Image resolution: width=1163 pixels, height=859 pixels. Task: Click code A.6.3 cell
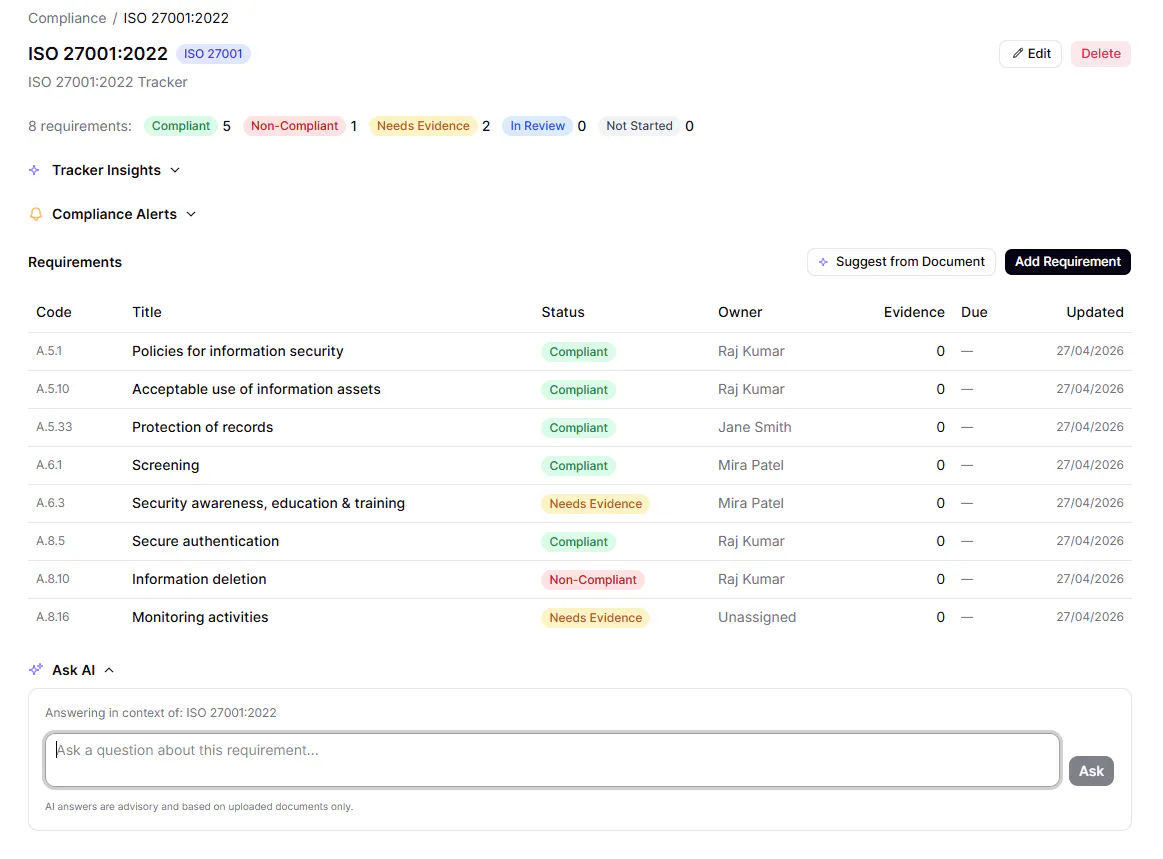pos(50,503)
